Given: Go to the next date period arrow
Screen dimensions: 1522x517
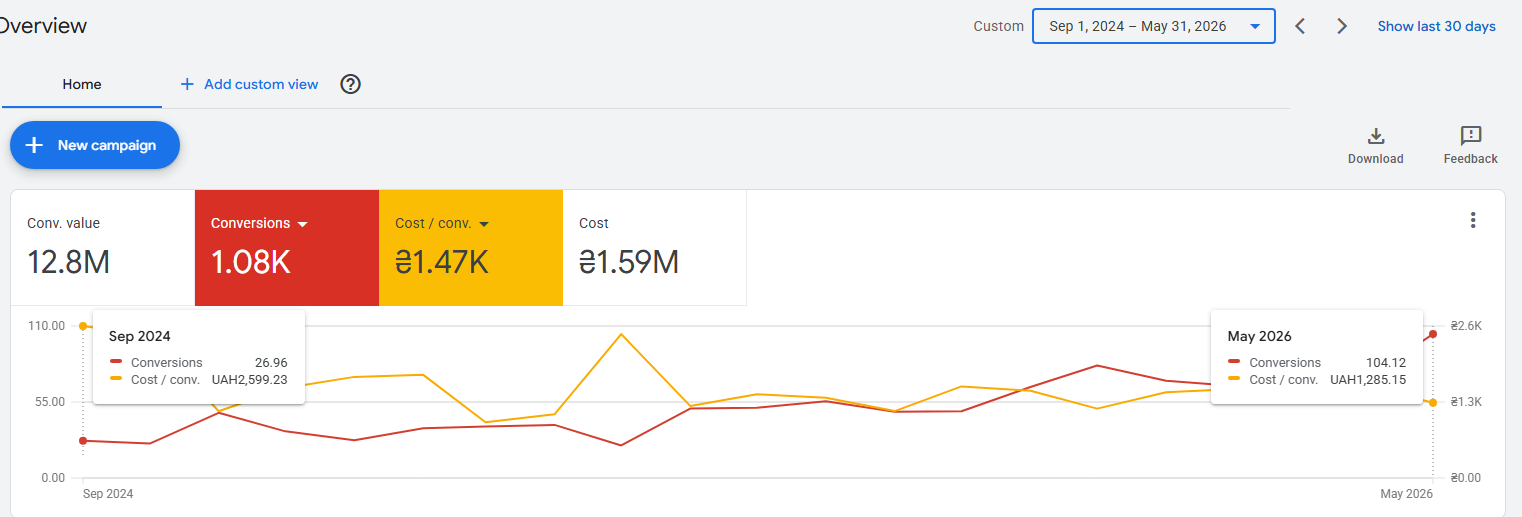Looking at the screenshot, I should coord(1342,26).
